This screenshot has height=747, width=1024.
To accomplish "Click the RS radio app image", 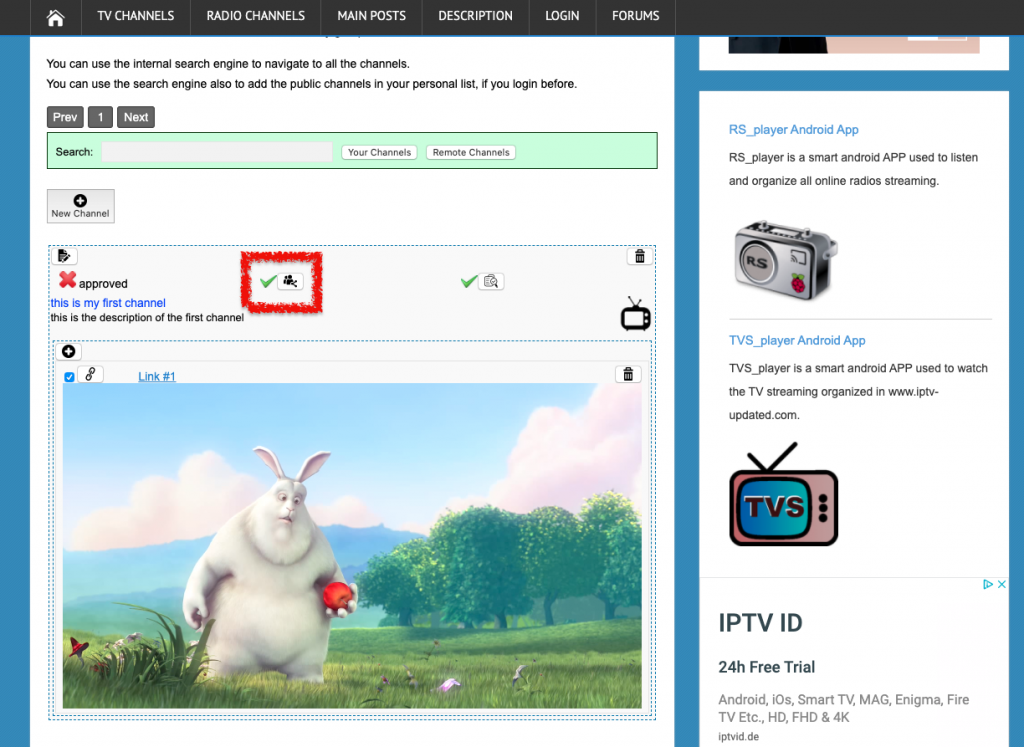I will point(786,261).
